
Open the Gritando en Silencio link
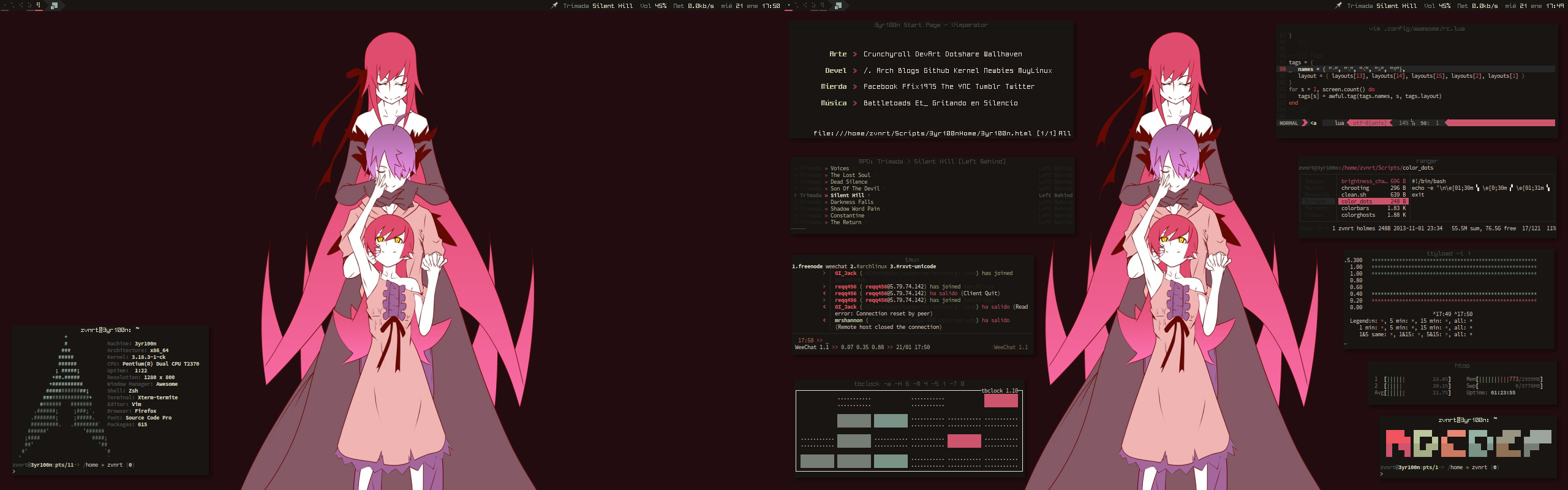click(975, 103)
